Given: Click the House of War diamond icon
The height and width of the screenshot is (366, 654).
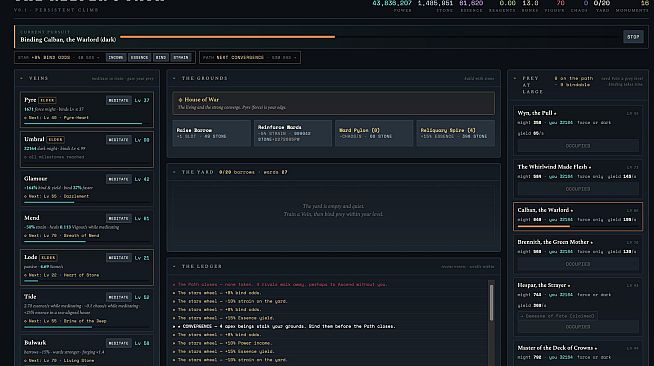Looking at the screenshot, I should click(180, 100).
